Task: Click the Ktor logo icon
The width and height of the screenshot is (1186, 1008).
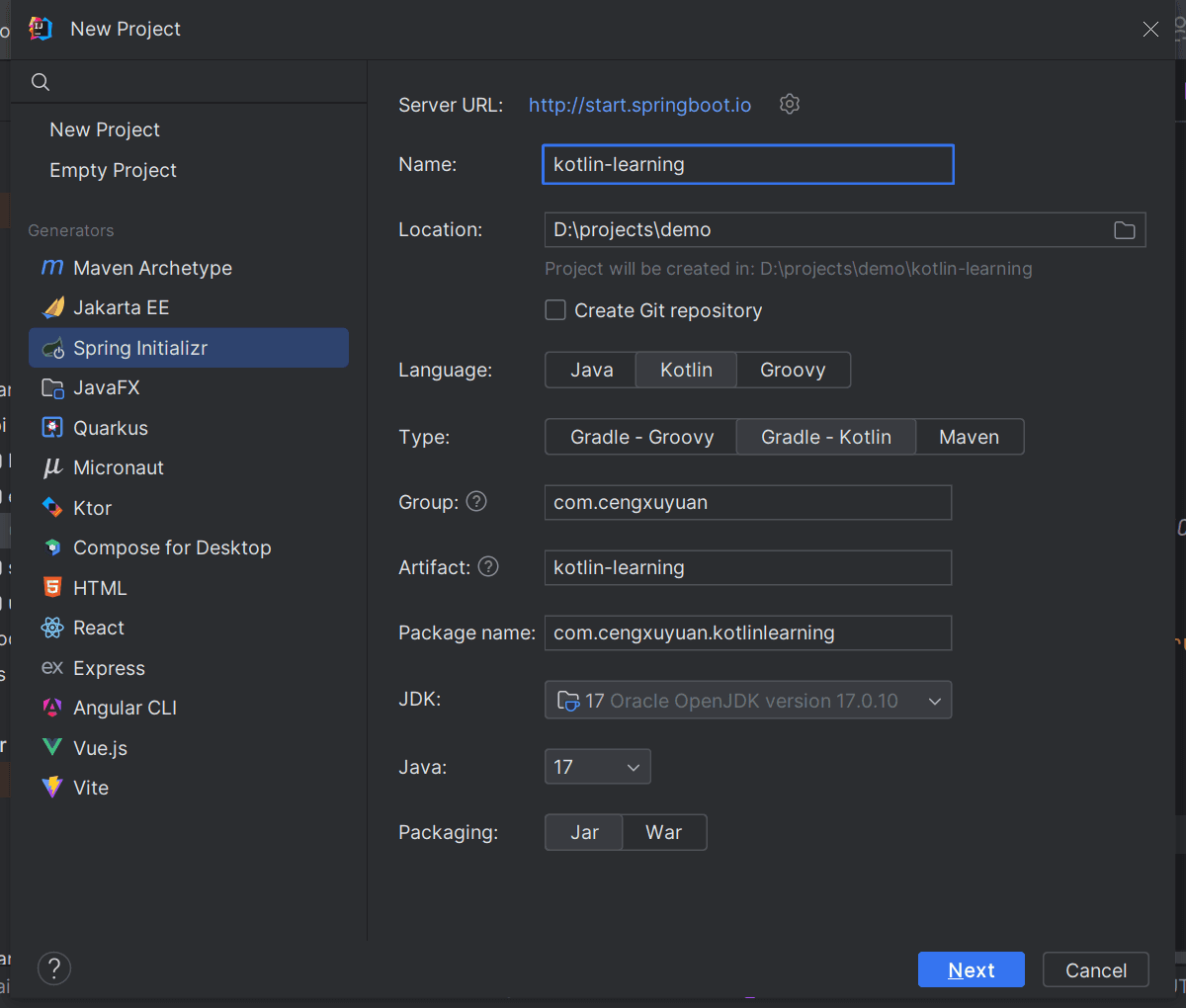Action: click(x=52, y=508)
